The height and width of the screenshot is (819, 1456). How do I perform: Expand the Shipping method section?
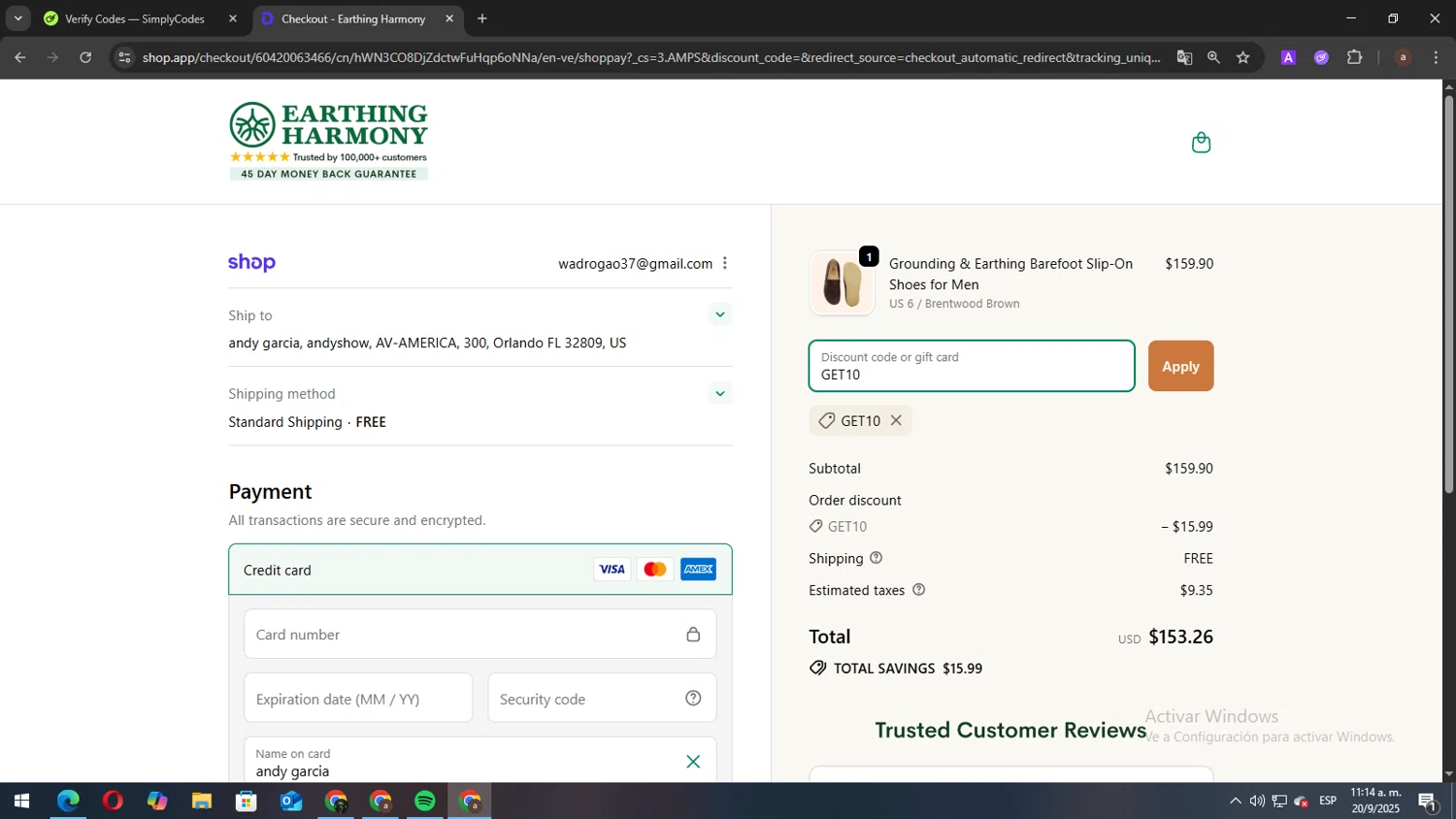(x=719, y=393)
